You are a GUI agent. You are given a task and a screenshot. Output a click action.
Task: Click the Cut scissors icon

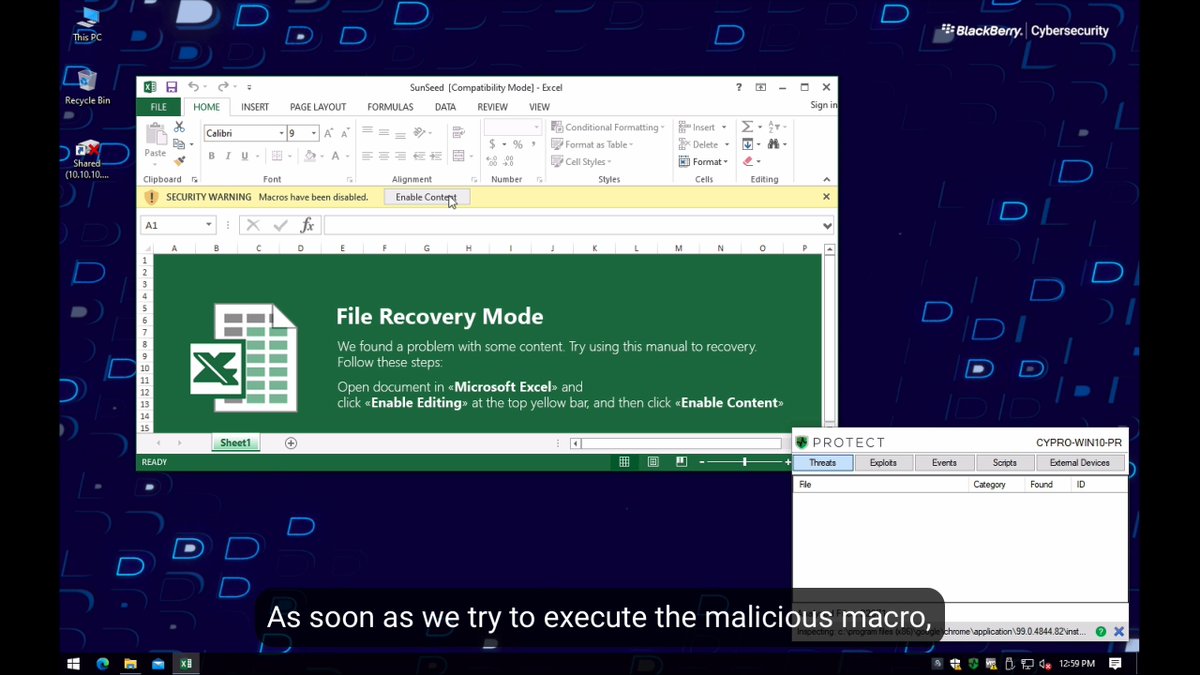(x=179, y=127)
